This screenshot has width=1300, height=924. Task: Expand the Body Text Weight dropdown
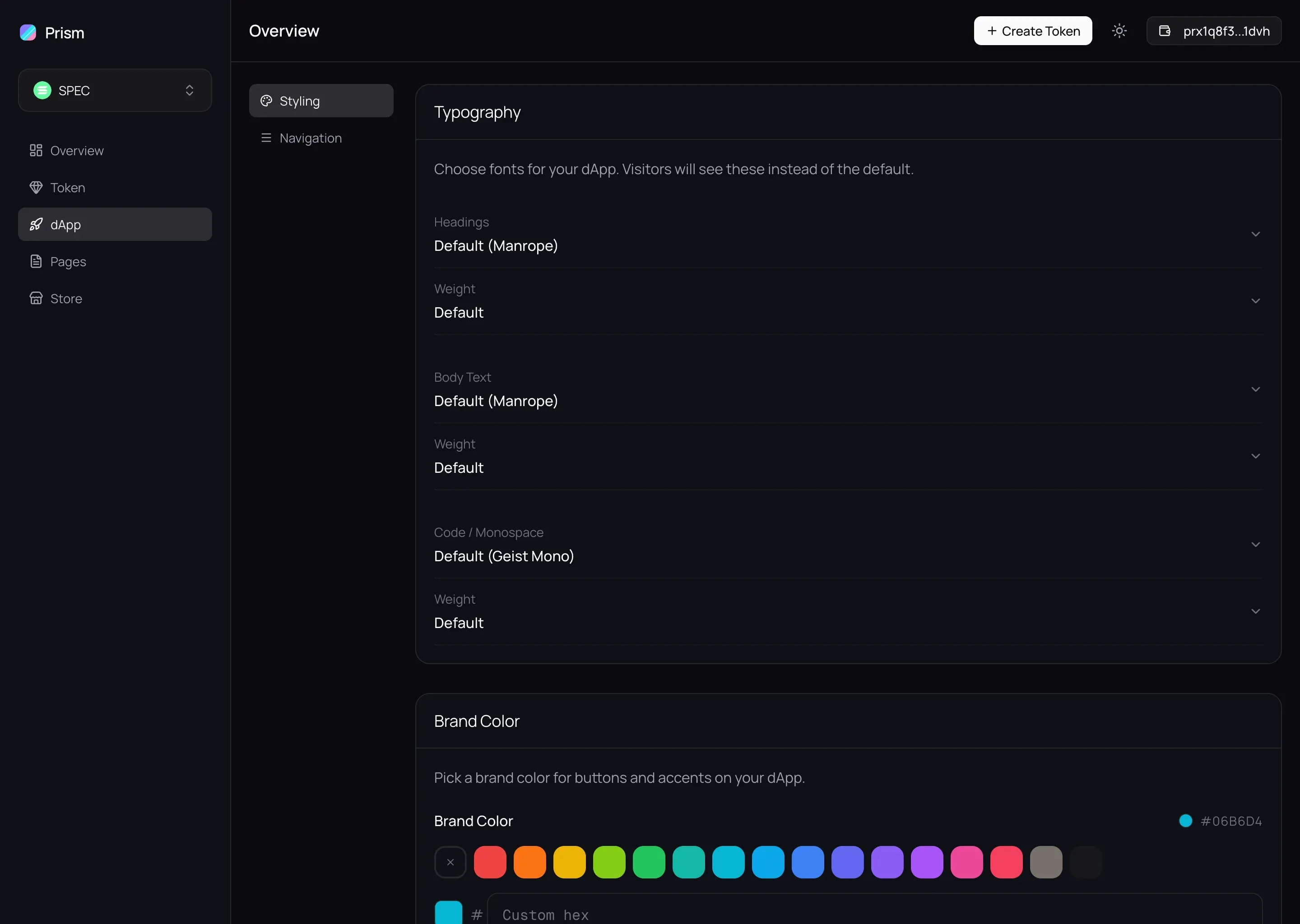pyautogui.click(x=848, y=456)
